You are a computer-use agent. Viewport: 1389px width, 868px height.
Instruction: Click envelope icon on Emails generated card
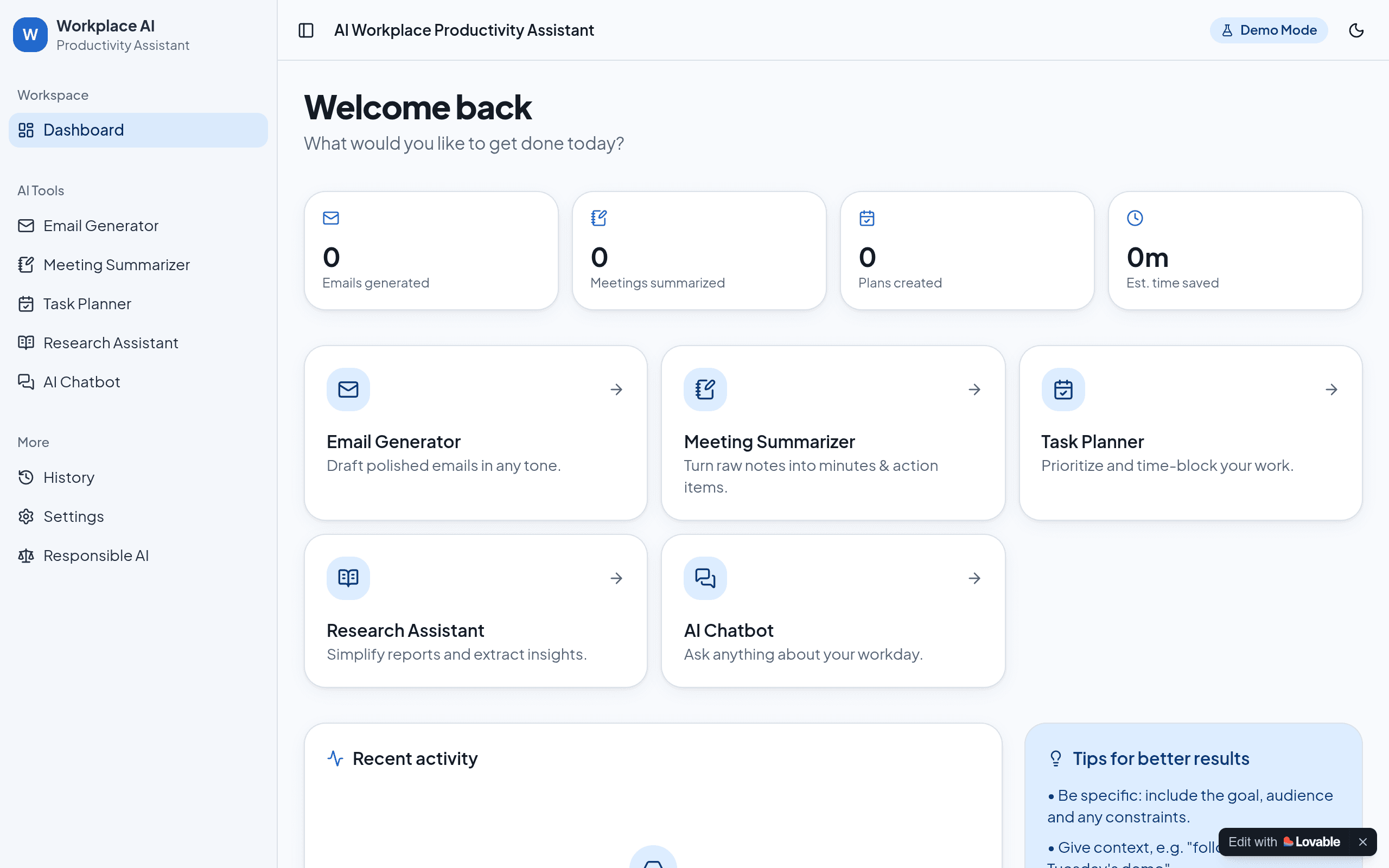tap(331, 218)
